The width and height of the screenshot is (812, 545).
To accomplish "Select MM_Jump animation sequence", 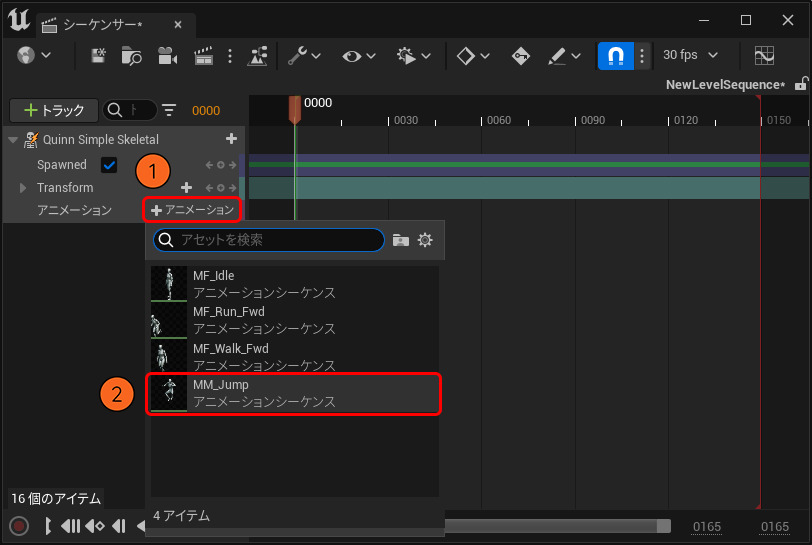I will (x=294, y=393).
